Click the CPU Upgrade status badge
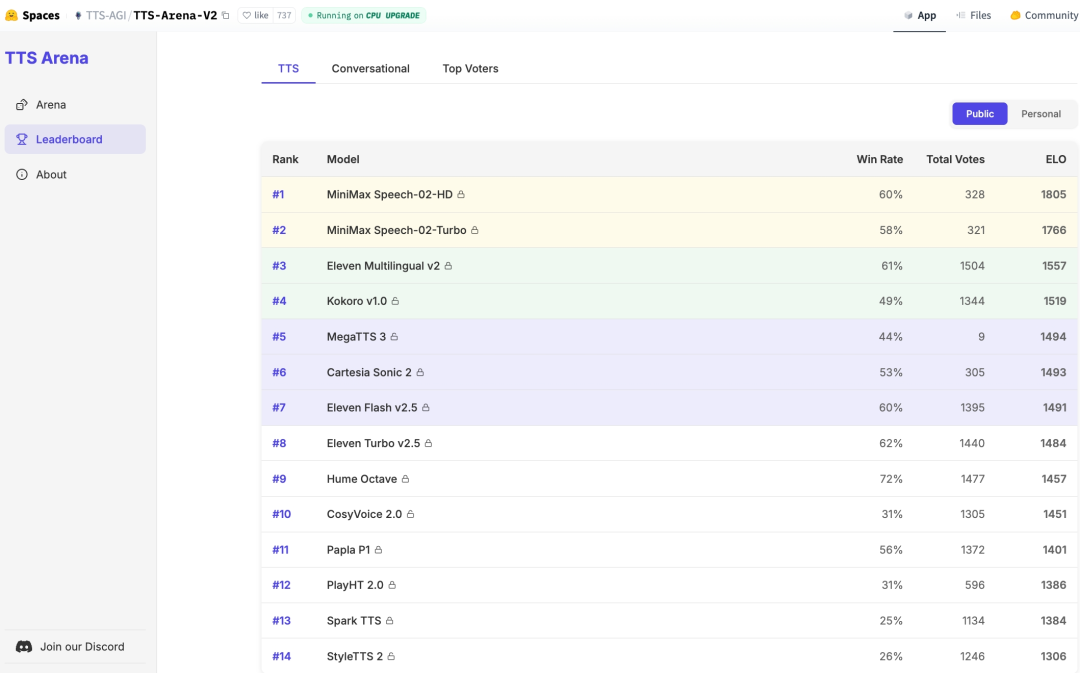Viewport: 1080px width, 673px height. pyautogui.click(x=364, y=15)
